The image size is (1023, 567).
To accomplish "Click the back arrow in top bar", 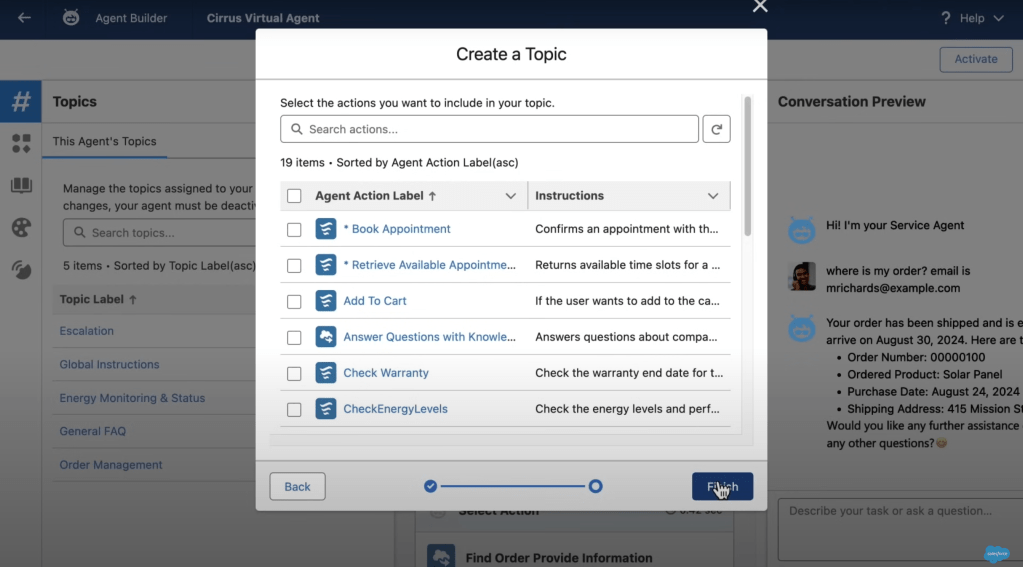I will pos(24,18).
